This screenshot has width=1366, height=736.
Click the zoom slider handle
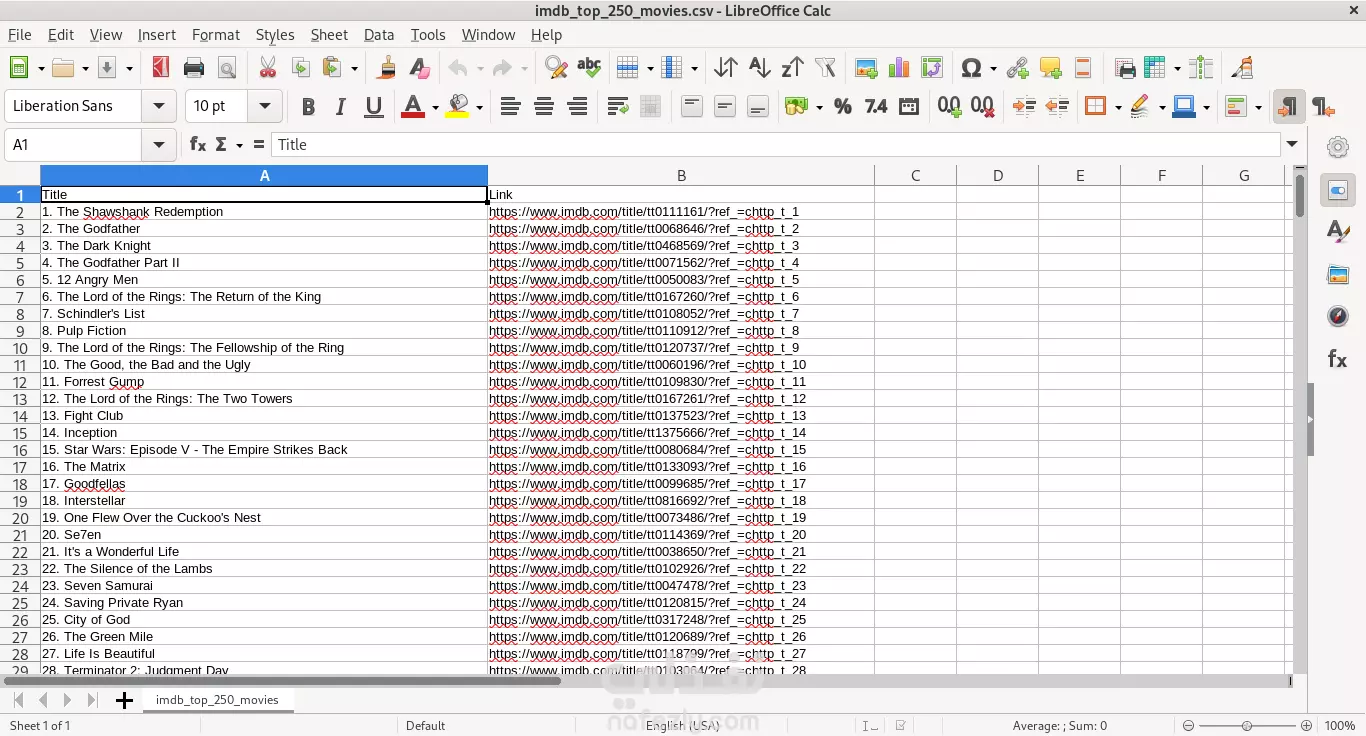tap(1247, 726)
